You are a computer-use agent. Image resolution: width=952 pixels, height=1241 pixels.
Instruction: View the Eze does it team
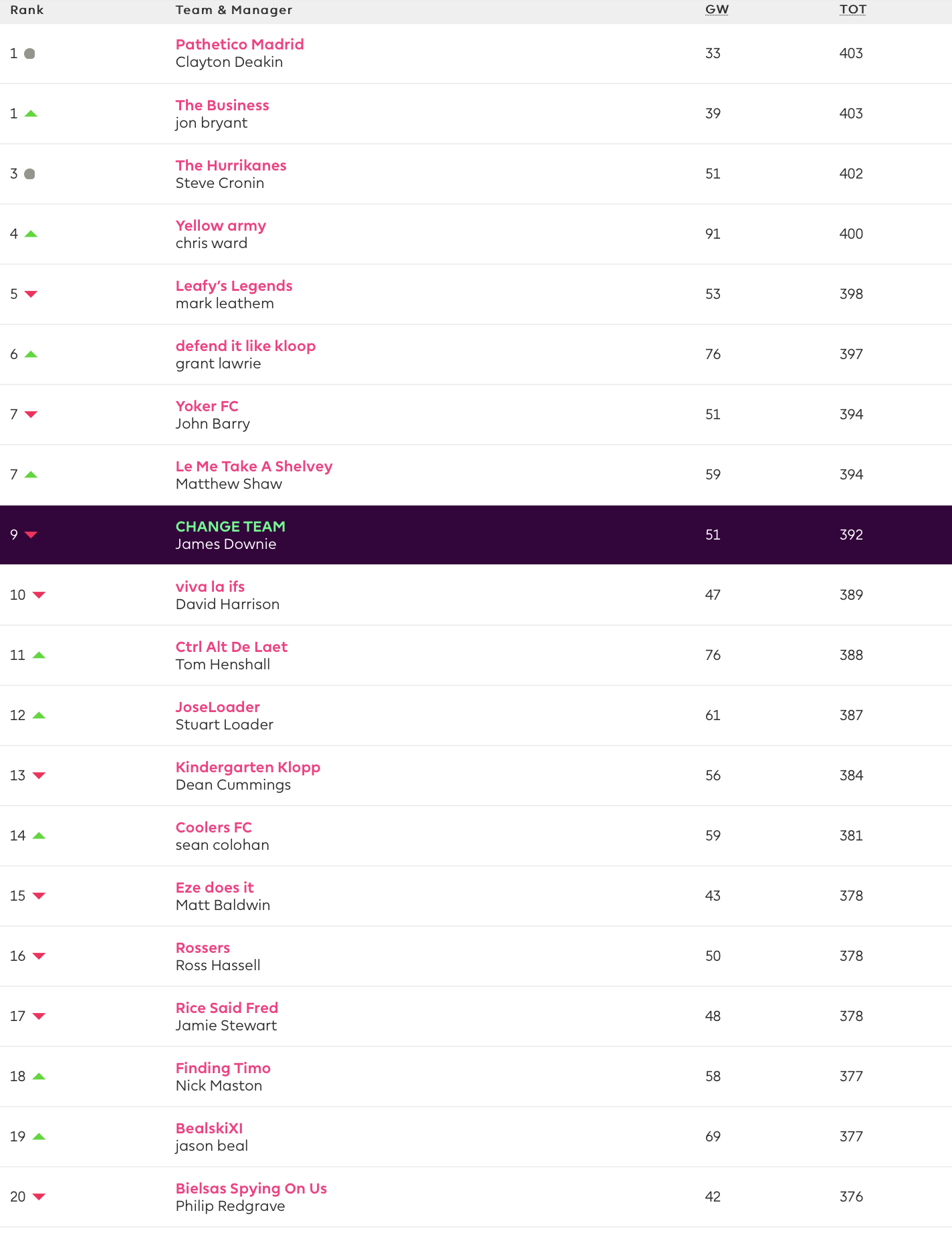click(x=215, y=888)
